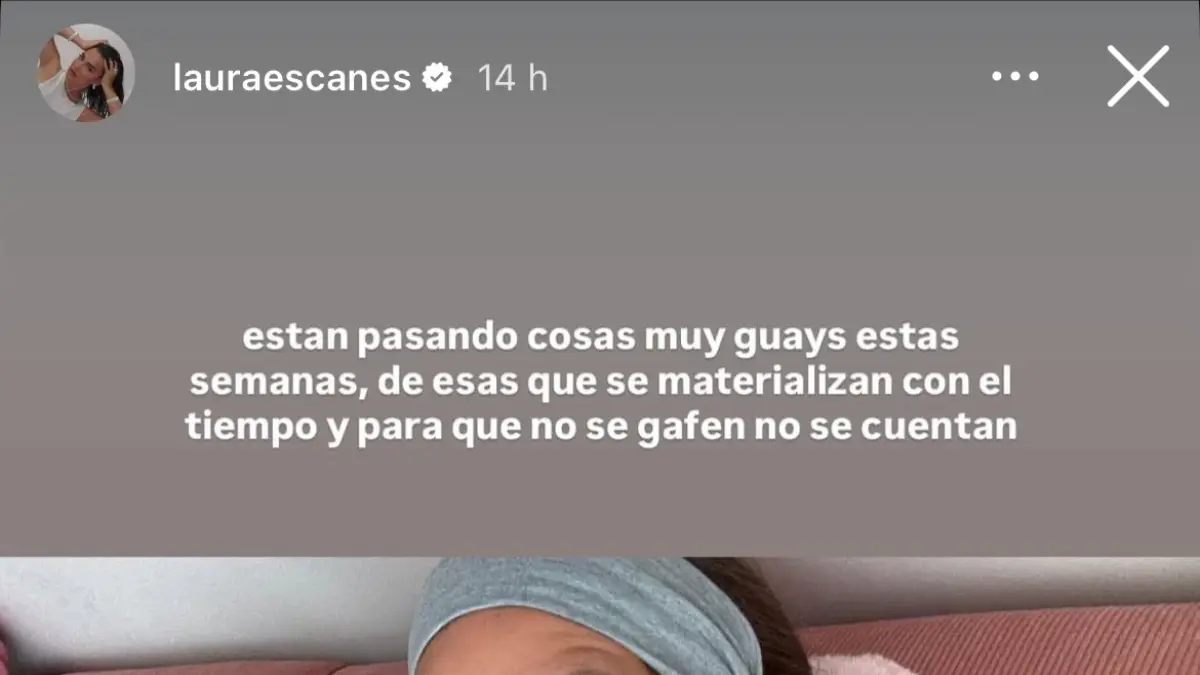Tap the empty gray story background above the caption
1200x675 pixels.
coord(600,220)
